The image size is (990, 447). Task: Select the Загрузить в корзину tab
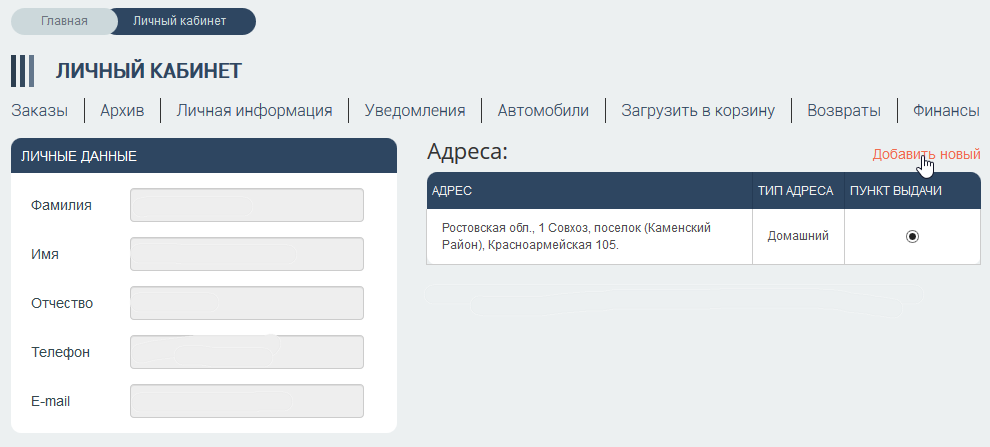[698, 111]
